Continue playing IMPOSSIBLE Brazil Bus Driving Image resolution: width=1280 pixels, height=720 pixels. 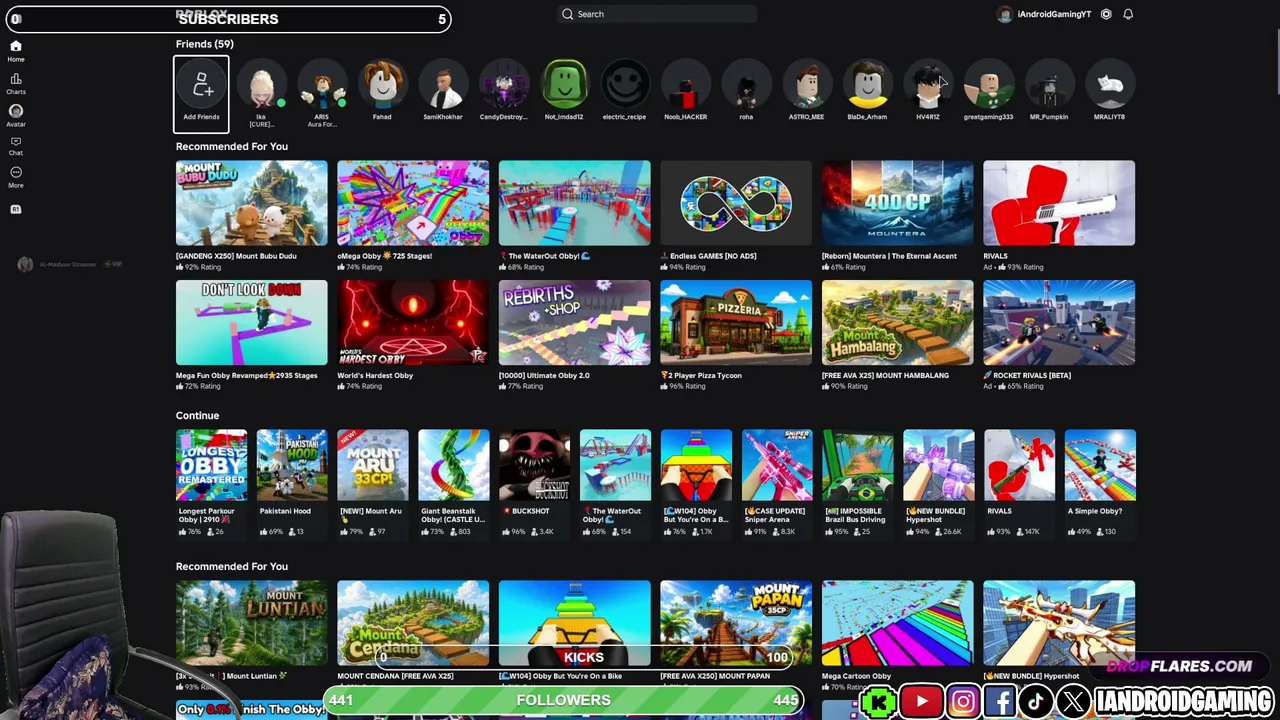point(858,465)
